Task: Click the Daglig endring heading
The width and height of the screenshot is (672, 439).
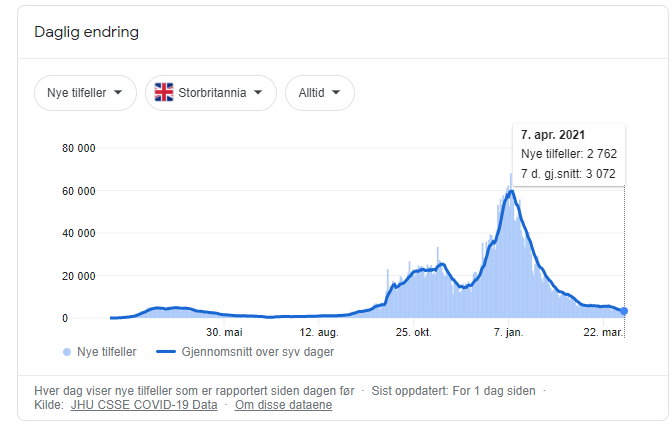Action: click(87, 32)
